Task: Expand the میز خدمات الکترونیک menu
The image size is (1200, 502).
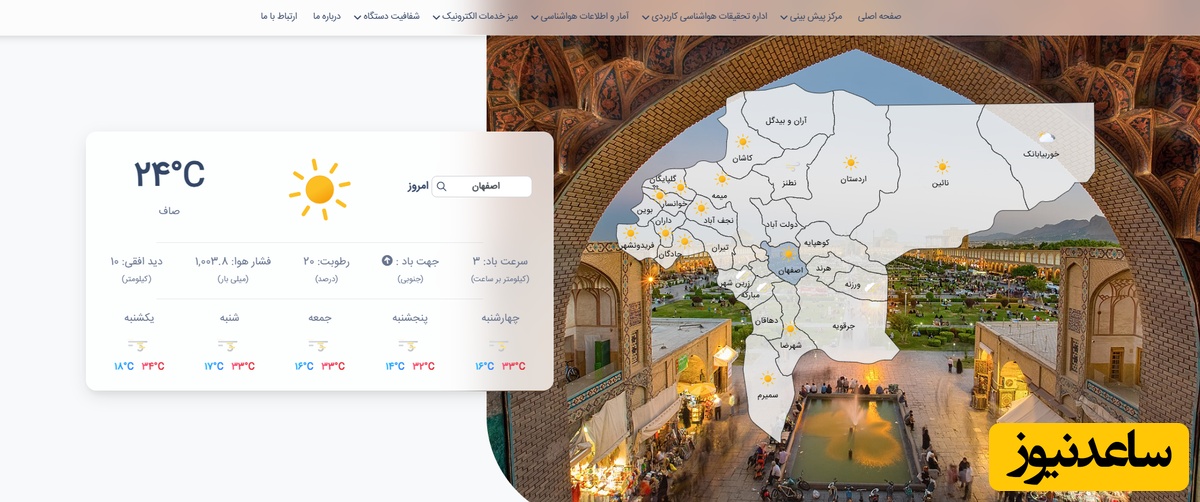Action: pyautogui.click(x=490, y=16)
